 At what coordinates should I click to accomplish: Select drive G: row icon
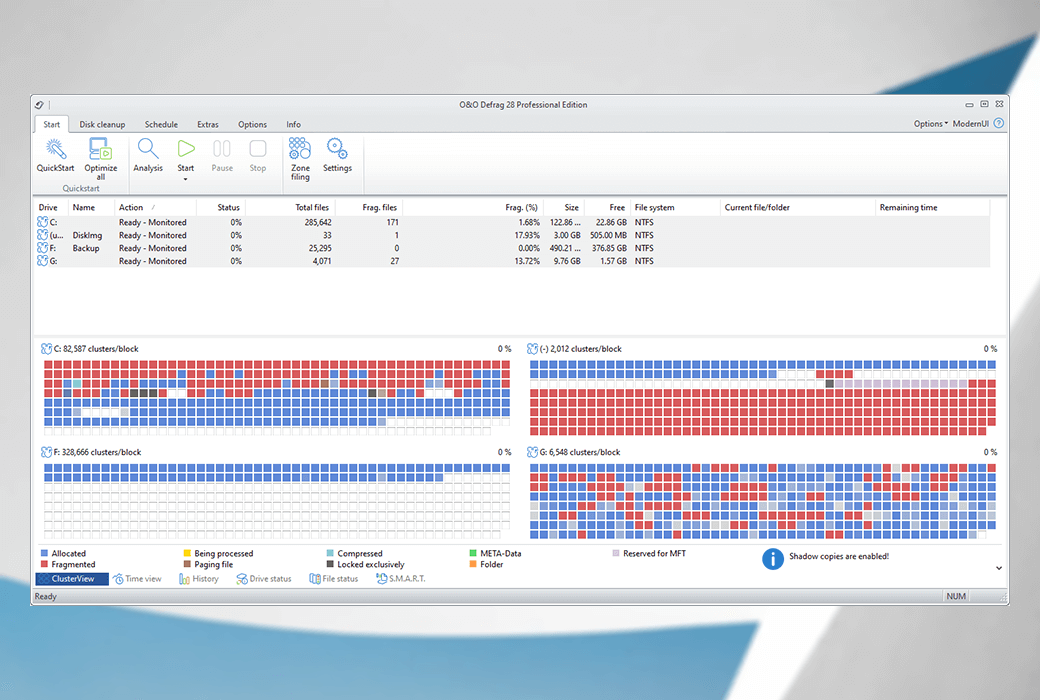[42, 261]
